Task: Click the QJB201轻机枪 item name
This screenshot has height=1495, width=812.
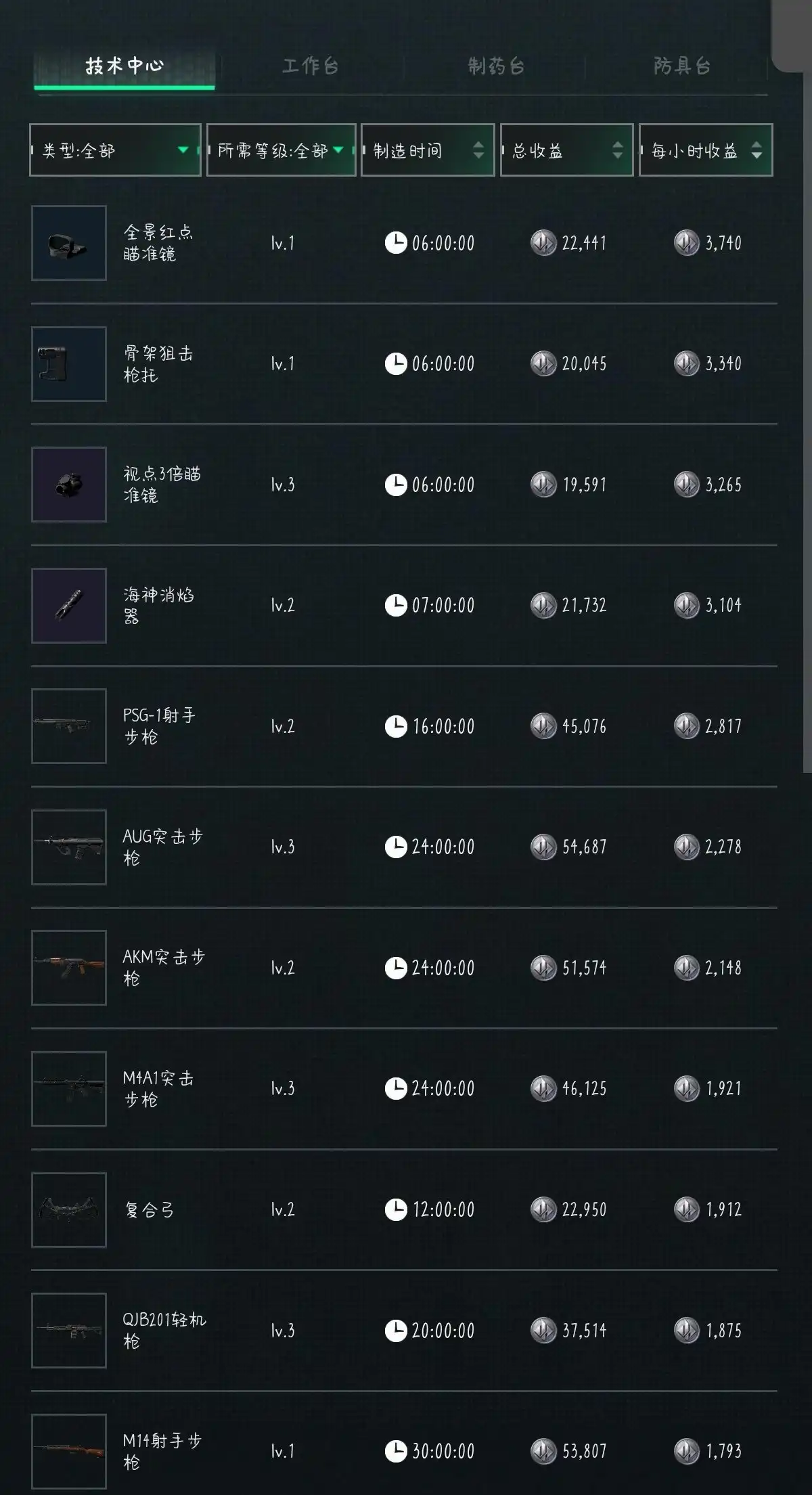Action: 164,1331
